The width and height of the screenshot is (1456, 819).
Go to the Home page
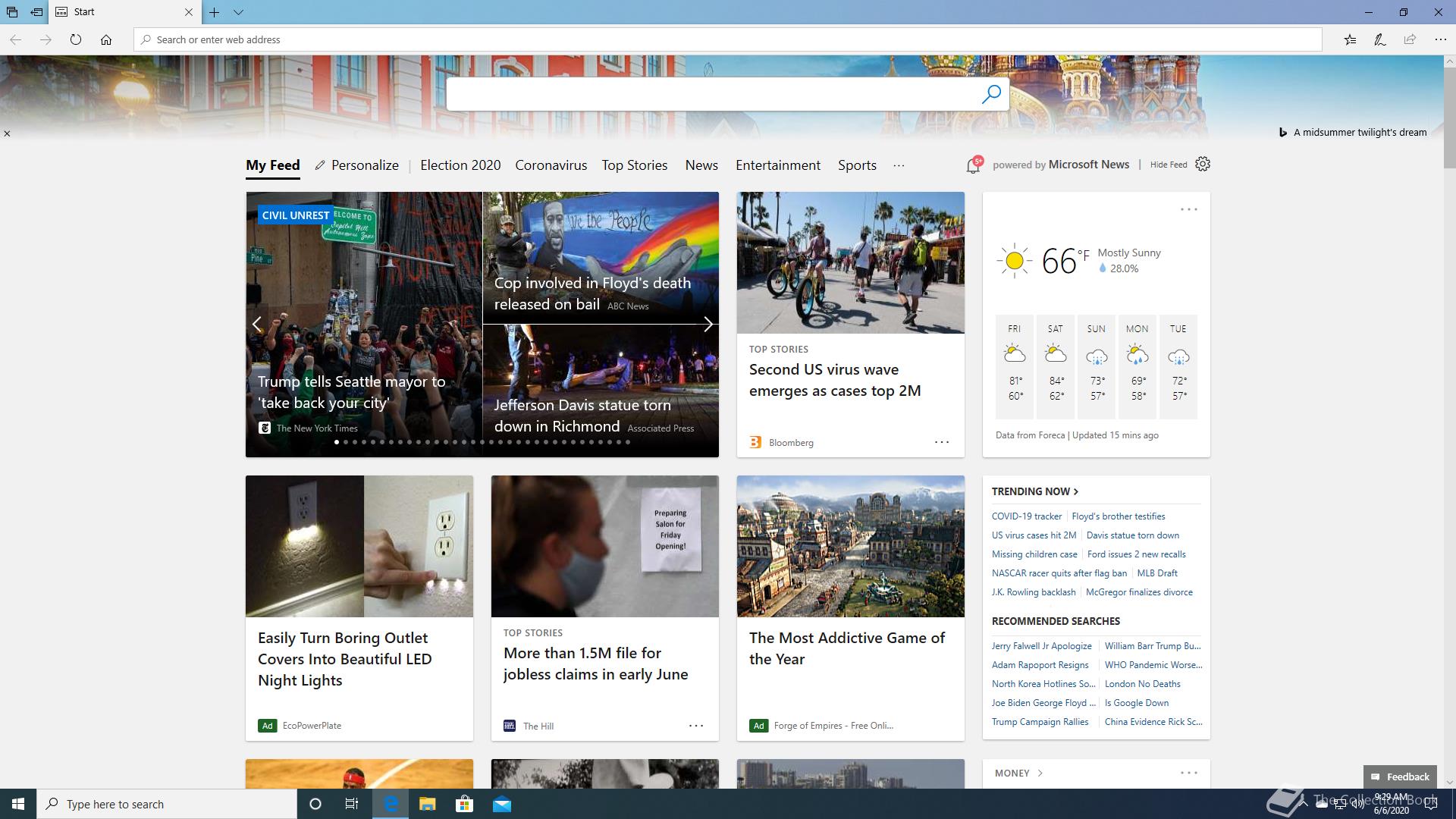coord(106,39)
